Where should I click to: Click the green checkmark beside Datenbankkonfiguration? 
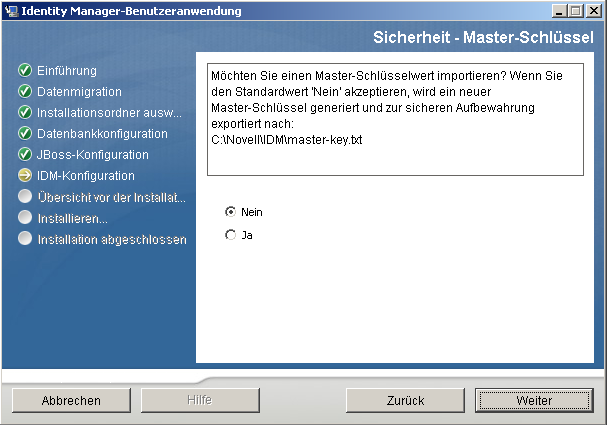pyautogui.click(x=25, y=133)
